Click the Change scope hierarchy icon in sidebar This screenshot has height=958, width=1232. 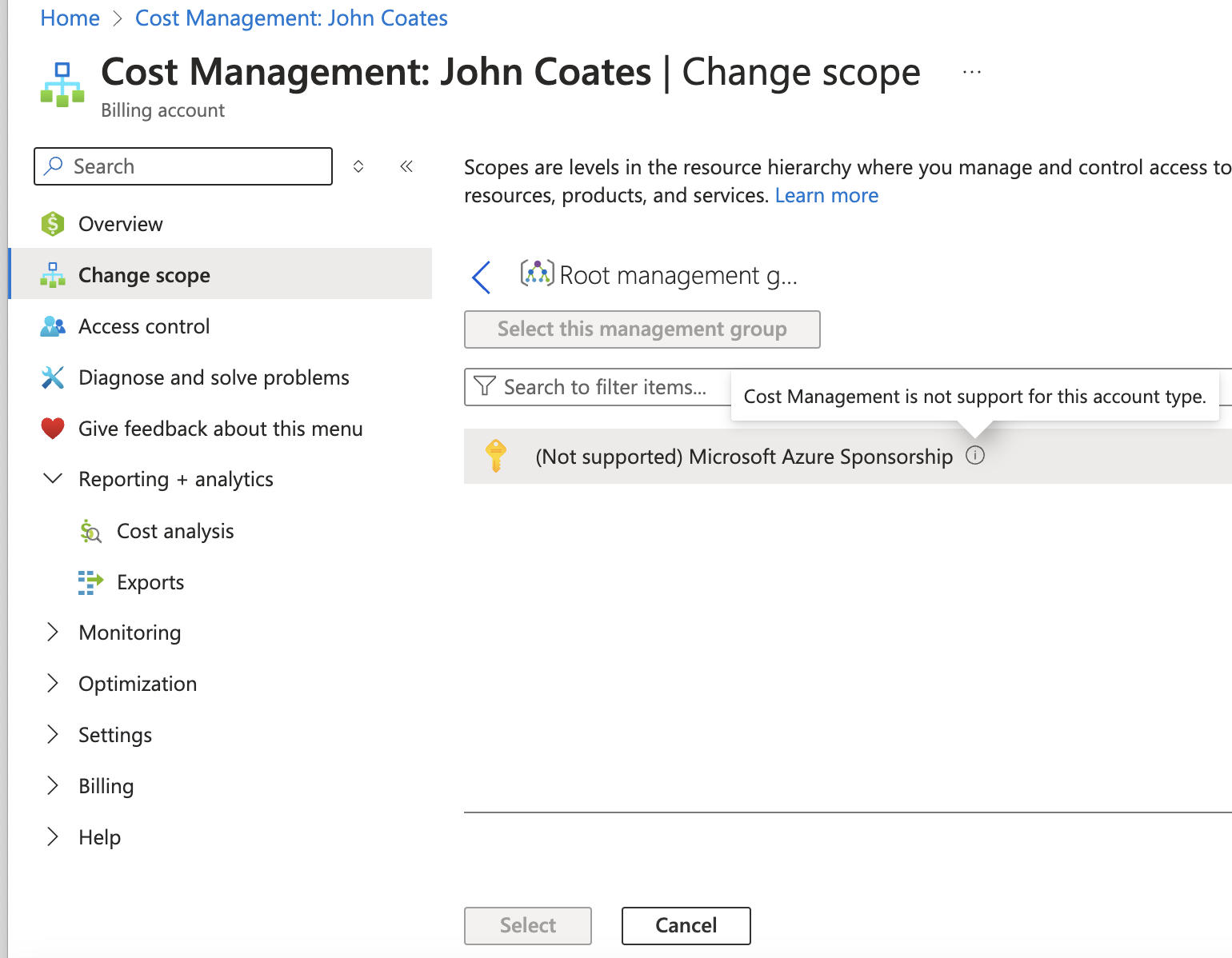[53, 275]
